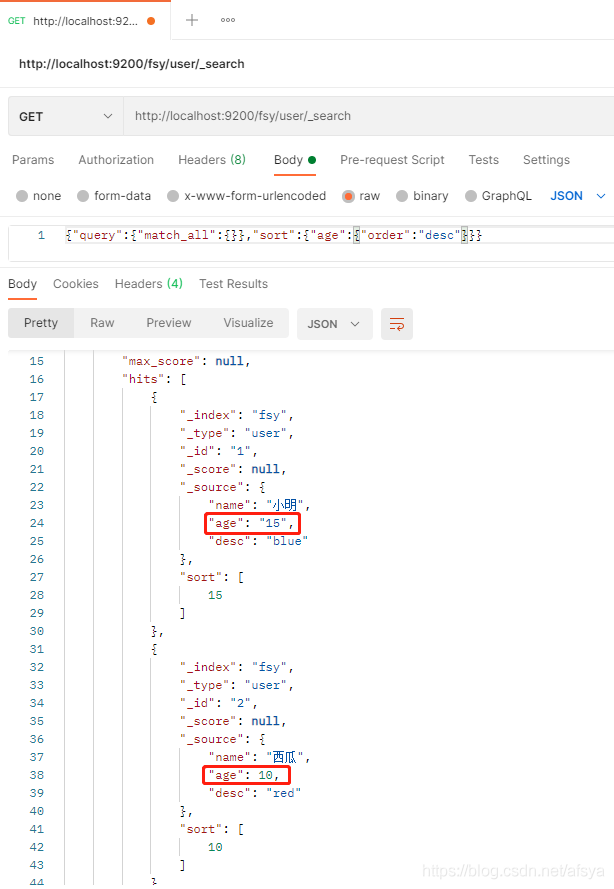Open the GET method dropdown

[x=66, y=116]
